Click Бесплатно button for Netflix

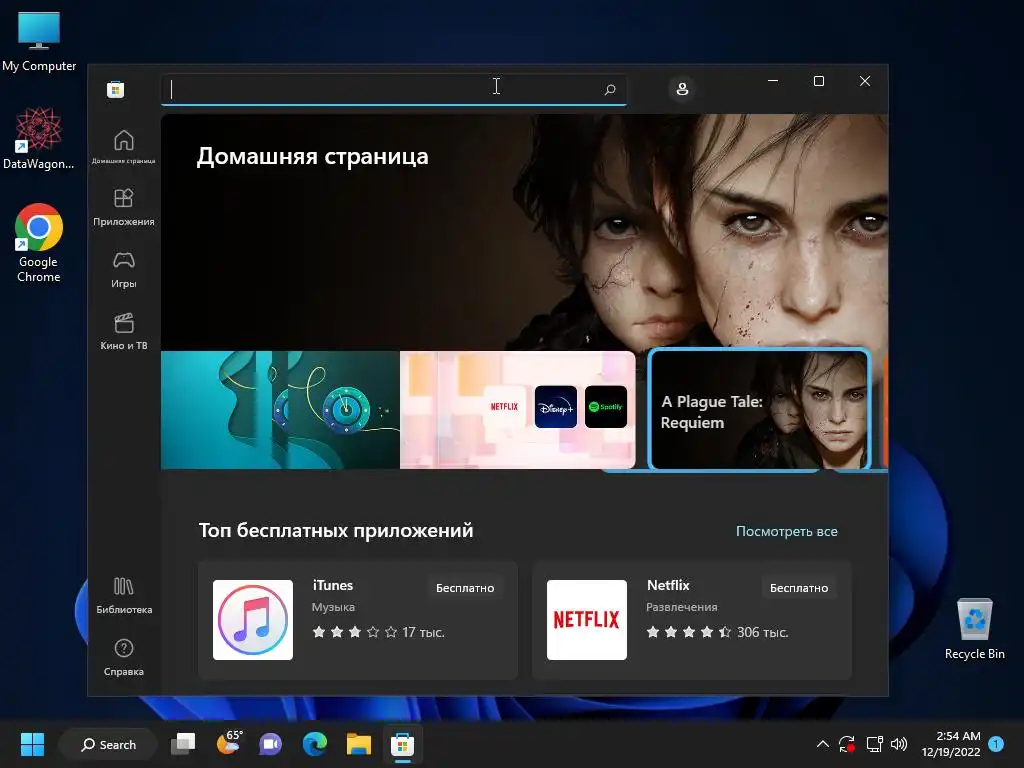799,588
